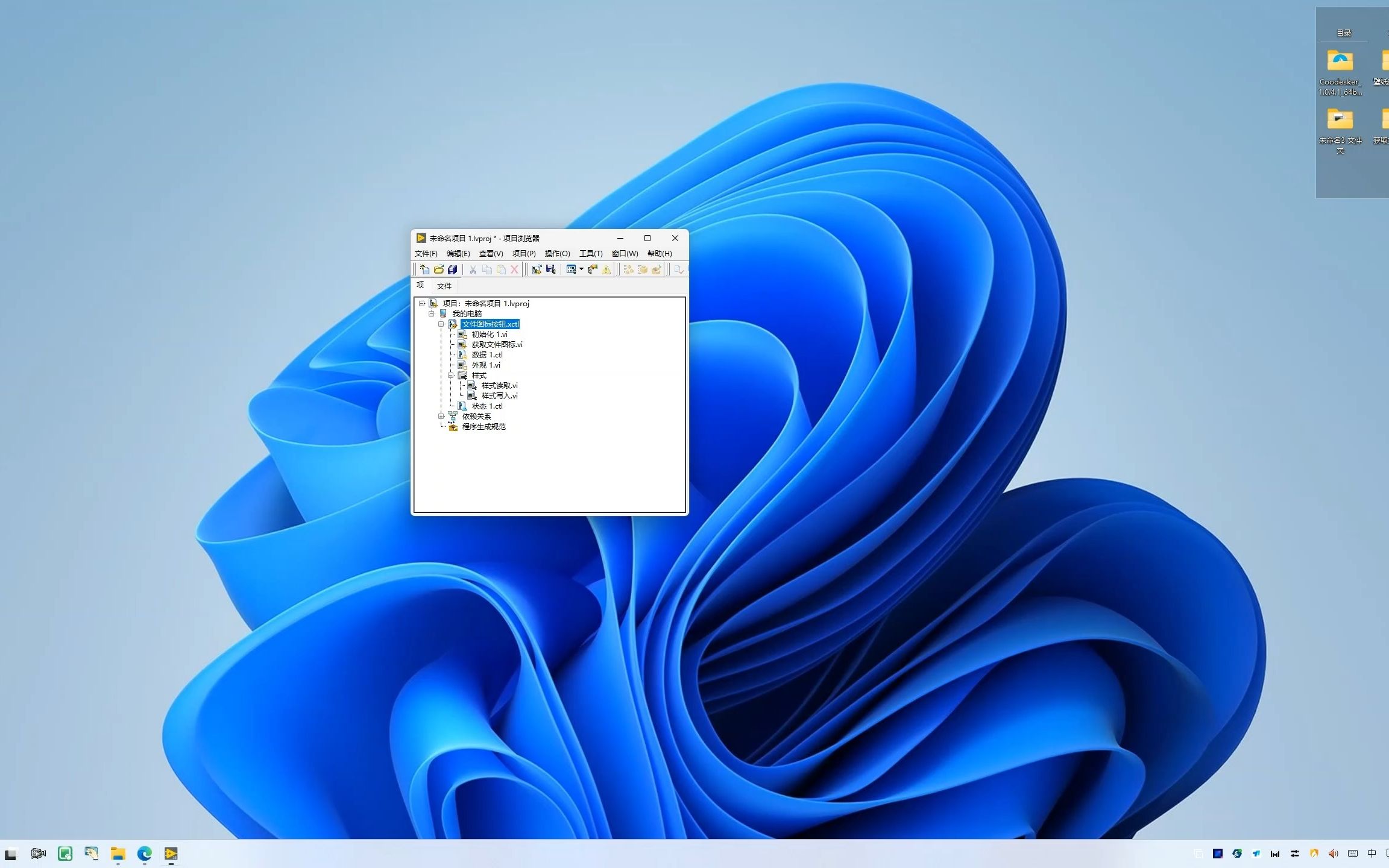Switch to the 文件 tab
This screenshot has width=1389, height=868.
point(444,286)
